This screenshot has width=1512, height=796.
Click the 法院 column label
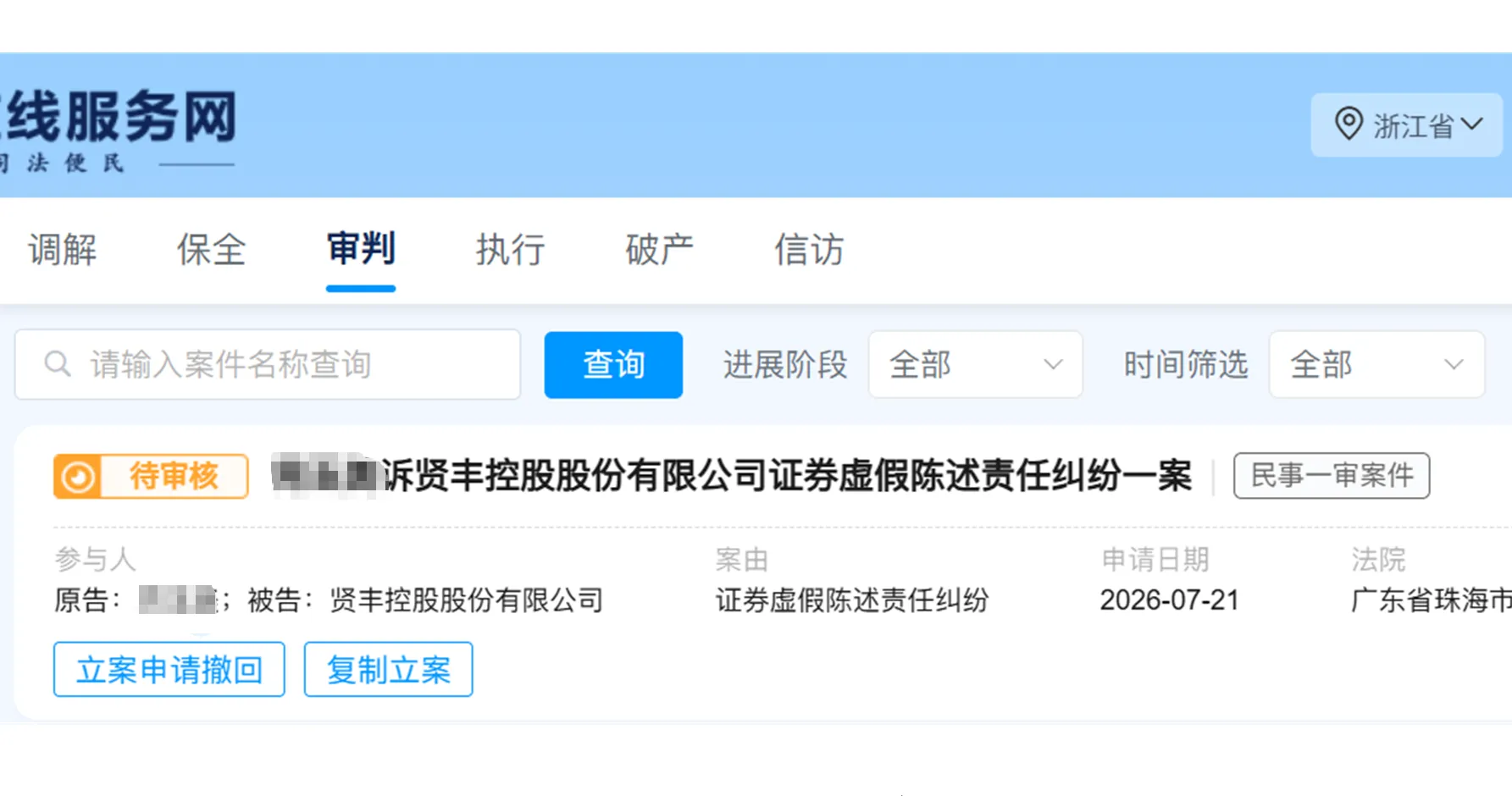[1378, 559]
